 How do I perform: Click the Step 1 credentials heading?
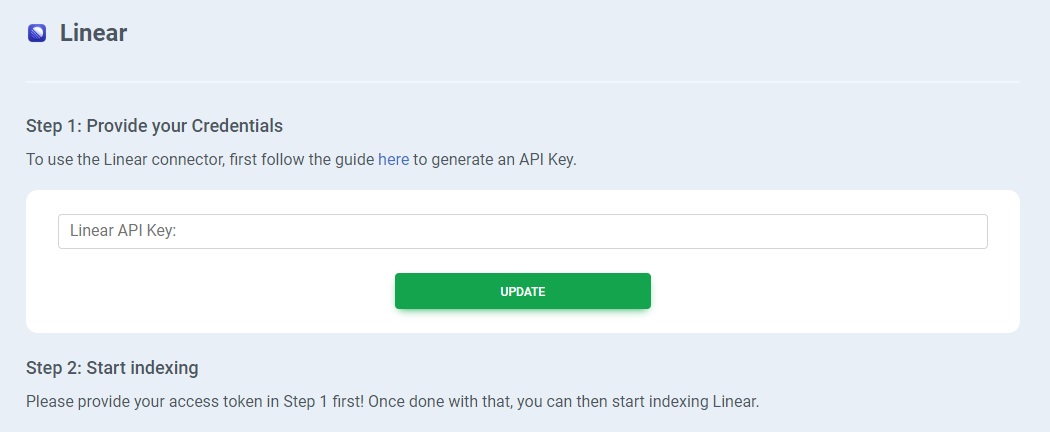[154, 126]
